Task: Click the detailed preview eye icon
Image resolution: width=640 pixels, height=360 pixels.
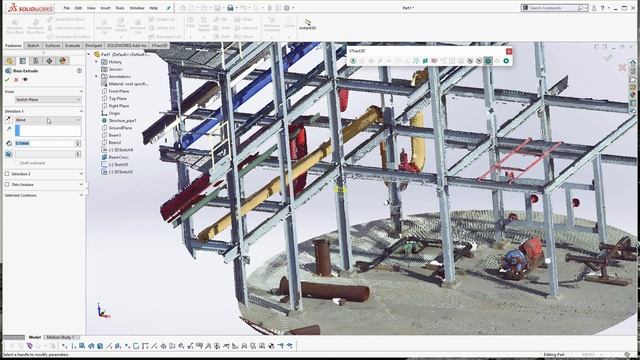Action: click(x=25, y=80)
